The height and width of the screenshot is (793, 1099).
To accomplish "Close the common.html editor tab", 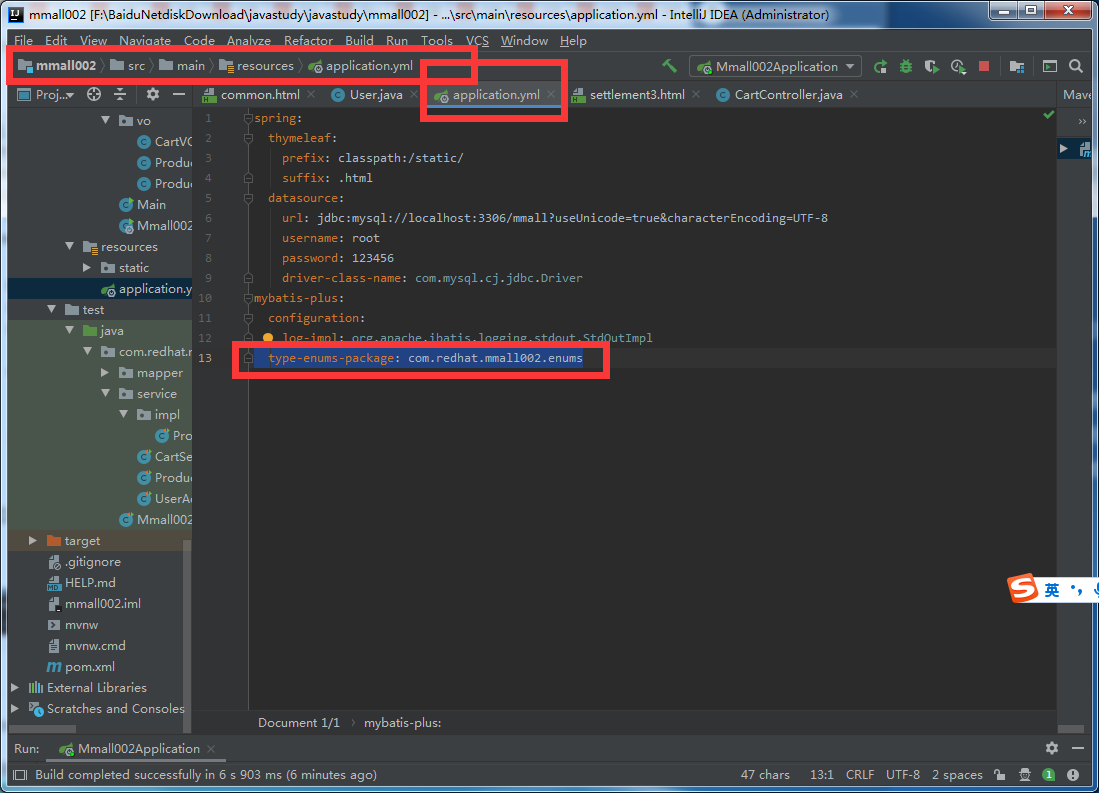I will coord(311,95).
